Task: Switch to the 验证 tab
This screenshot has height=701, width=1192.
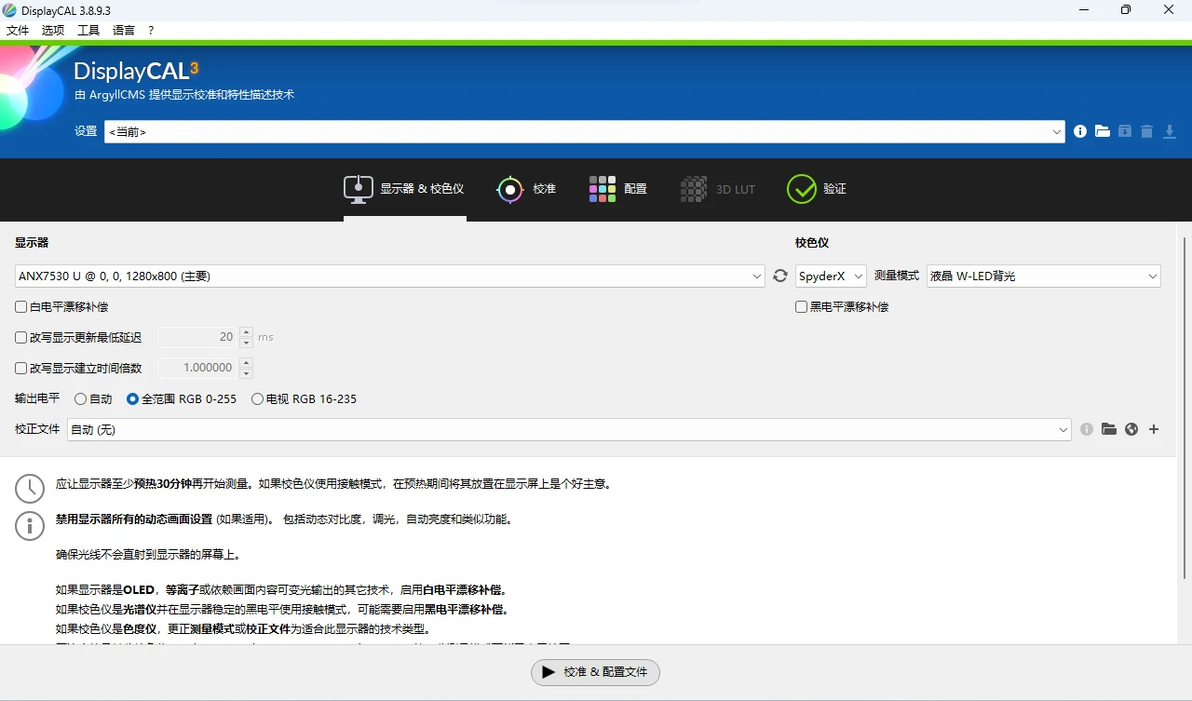Action: (817, 189)
